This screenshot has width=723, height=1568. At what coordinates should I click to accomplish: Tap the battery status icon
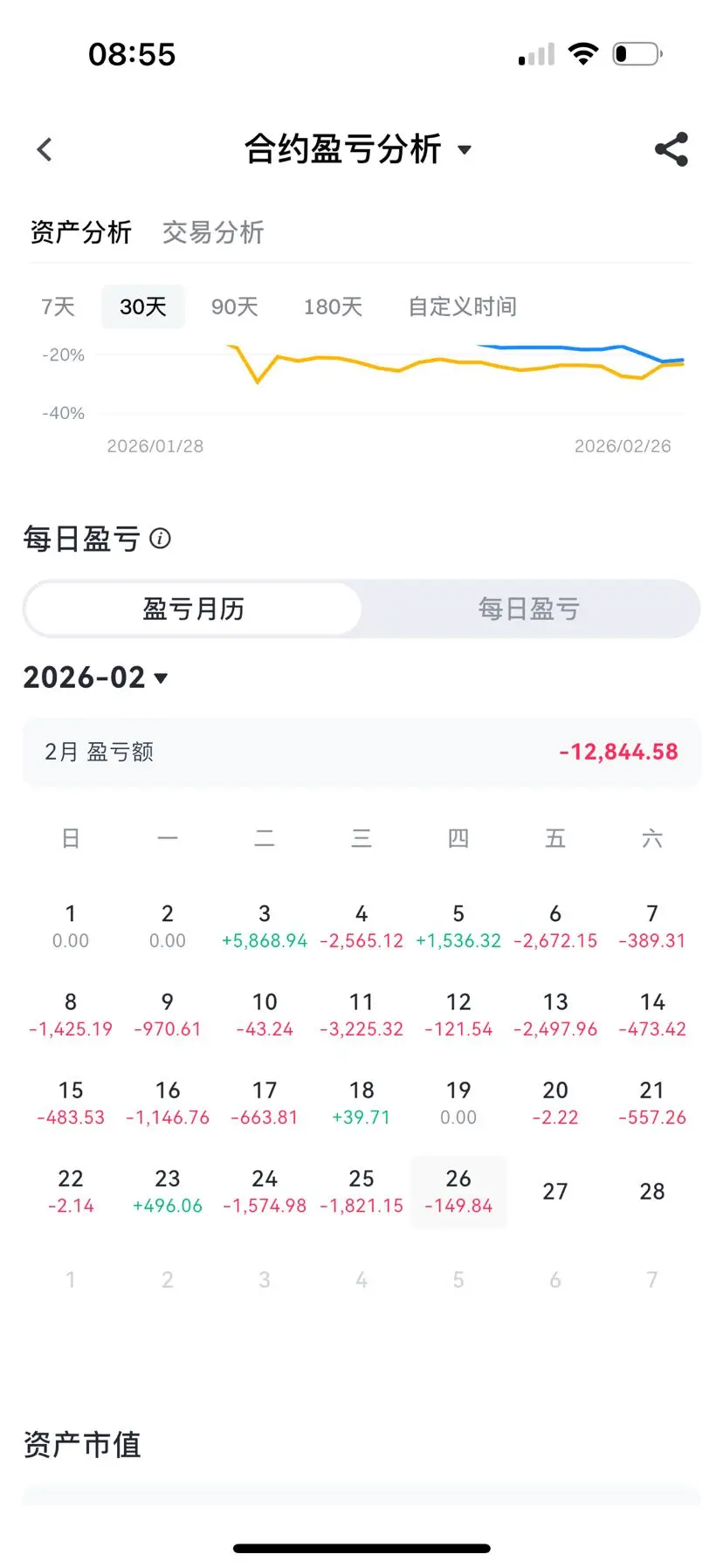point(637,54)
